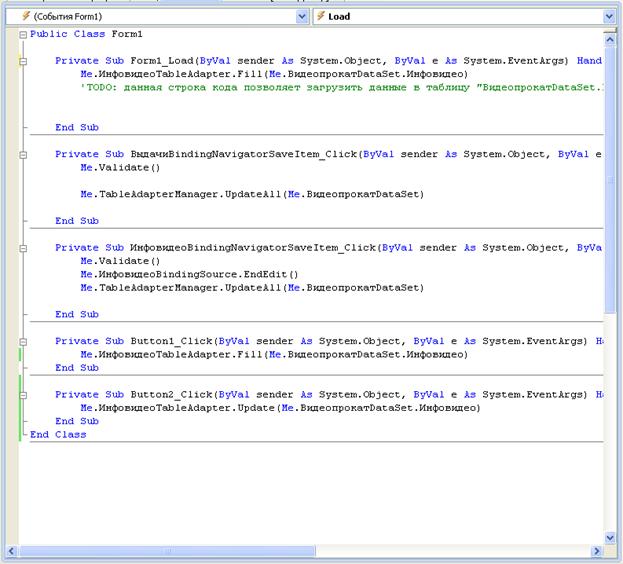
Task: Click Me.Validate() in the Выдачи save handler
Action: (x=120, y=168)
